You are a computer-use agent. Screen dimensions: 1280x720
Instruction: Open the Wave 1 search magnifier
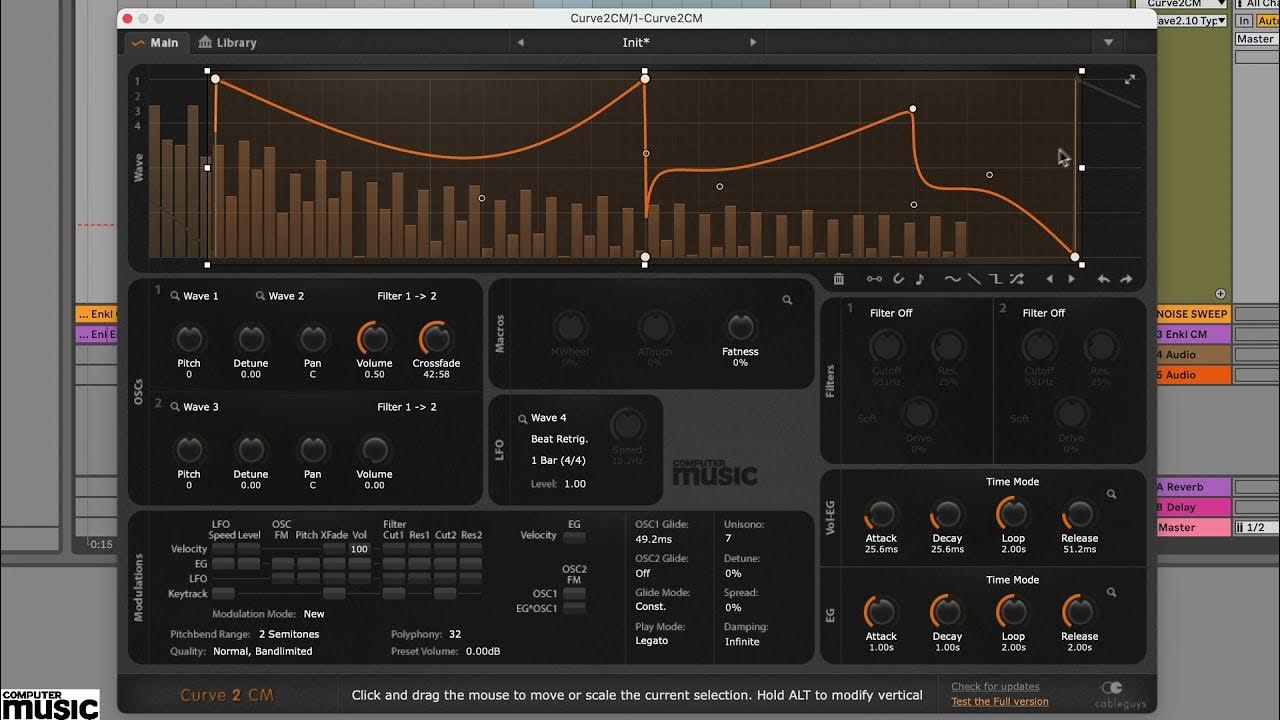point(174,296)
